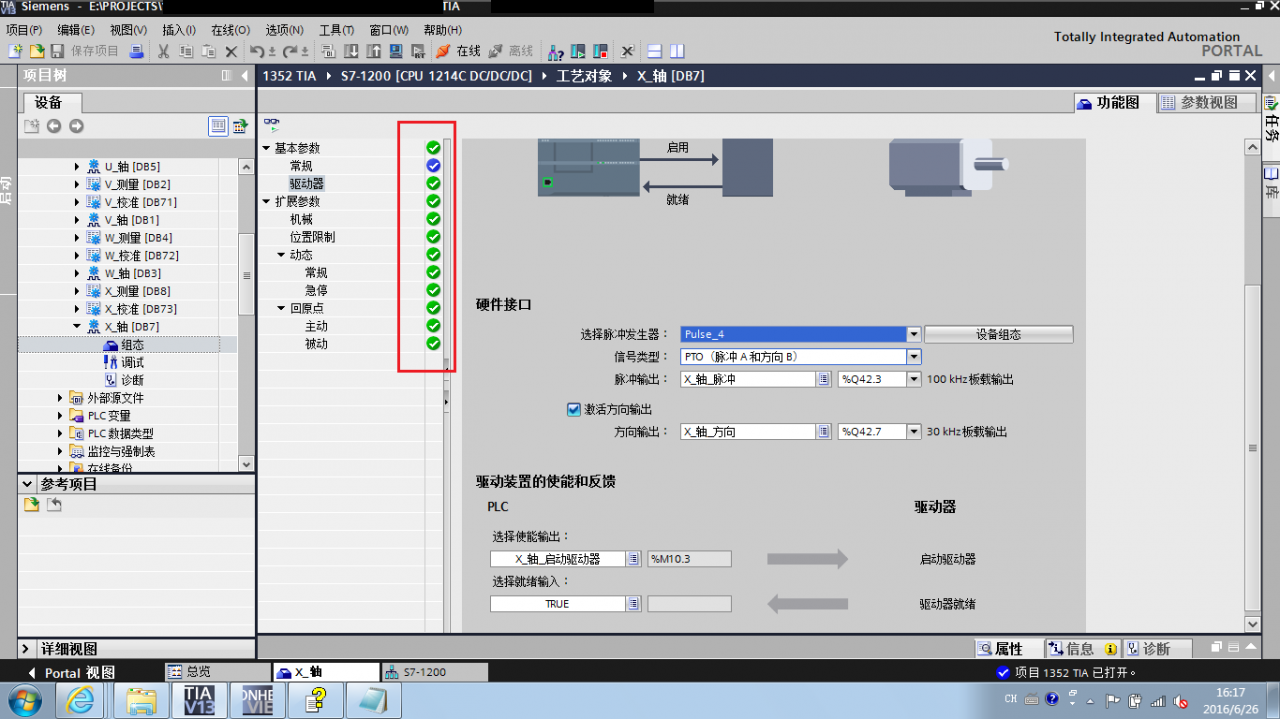Click TRUE ready input field
This screenshot has width=1280, height=719.
click(x=558, y=604)
